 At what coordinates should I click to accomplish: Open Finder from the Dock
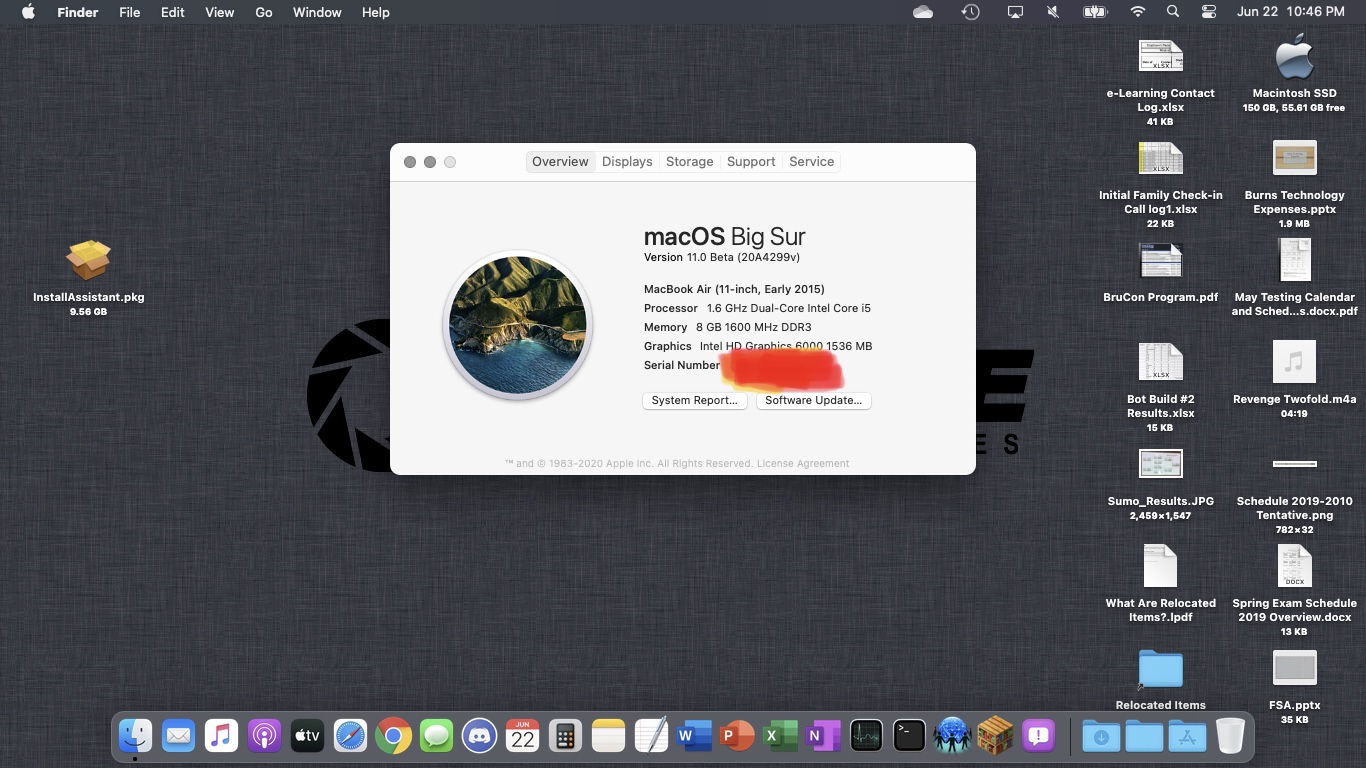click(135, 737)
